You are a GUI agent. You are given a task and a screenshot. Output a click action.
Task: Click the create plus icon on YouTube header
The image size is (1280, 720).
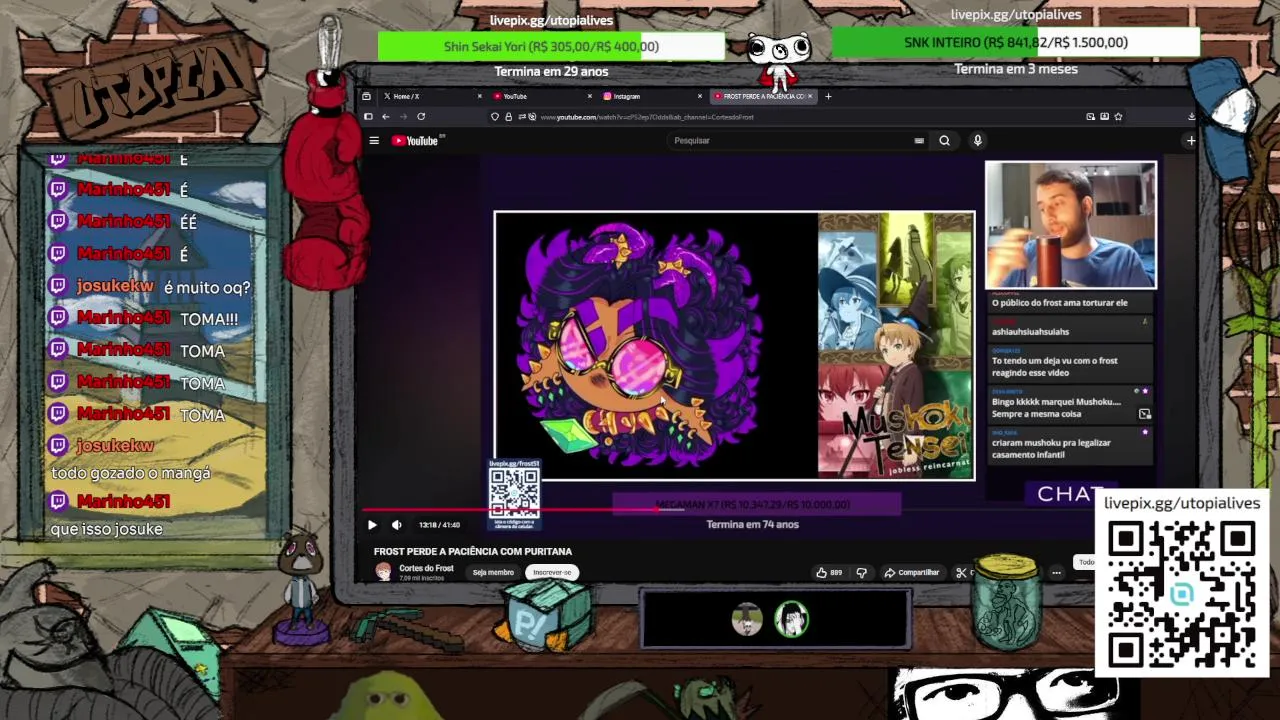click(1191, 141)
